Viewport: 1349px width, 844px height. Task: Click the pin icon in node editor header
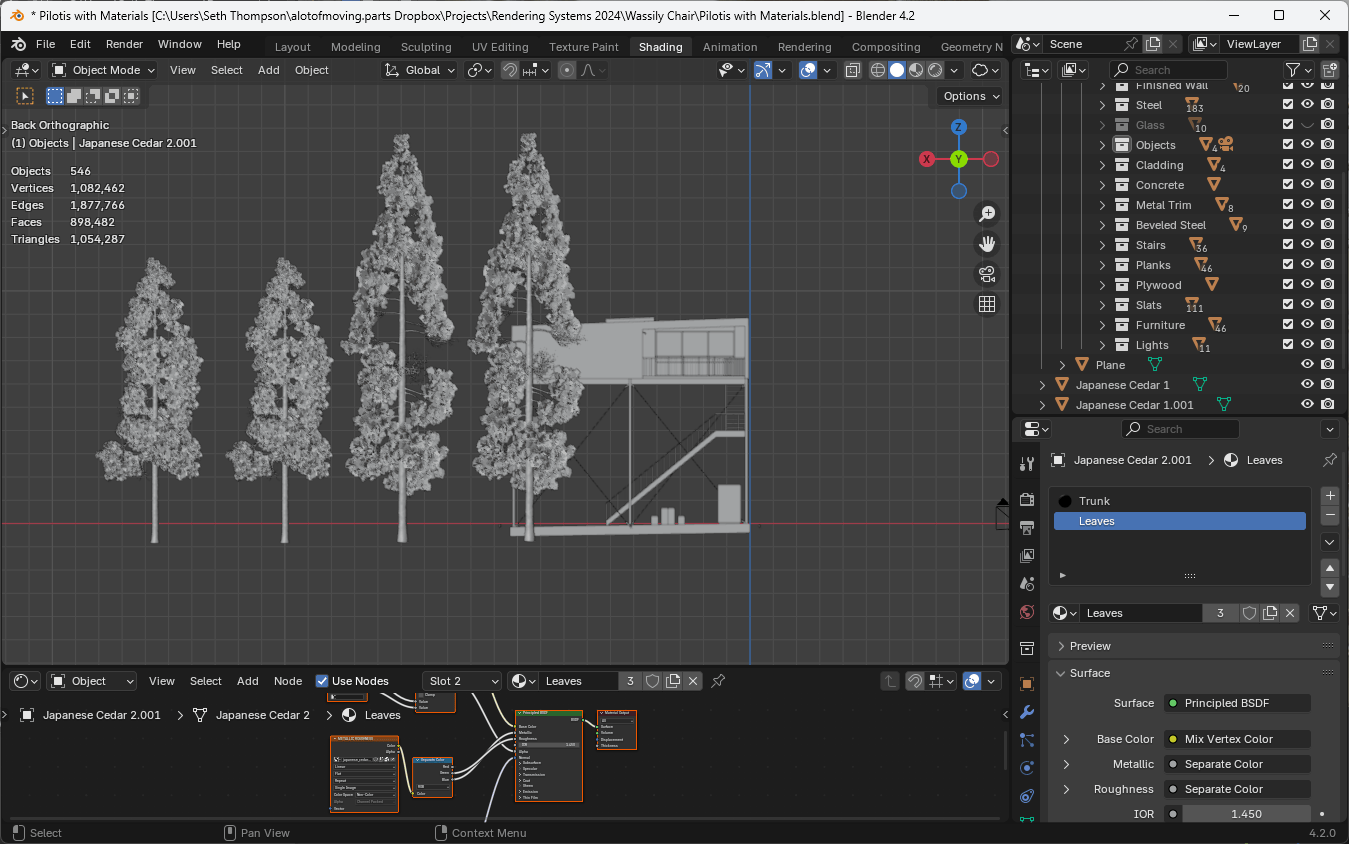(x=717, y=681)
